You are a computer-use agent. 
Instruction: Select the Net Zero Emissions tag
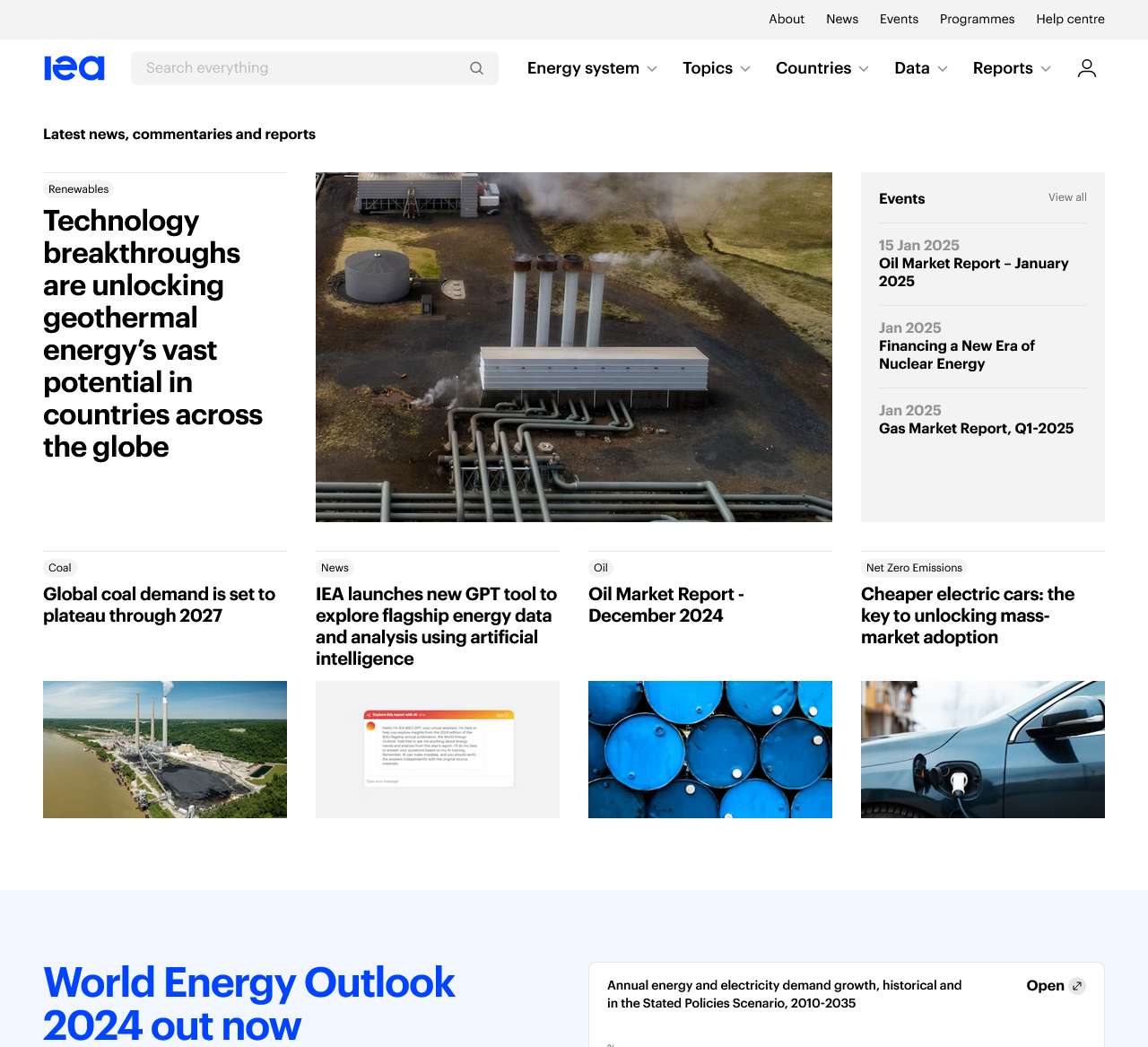[x=914, y=567]
